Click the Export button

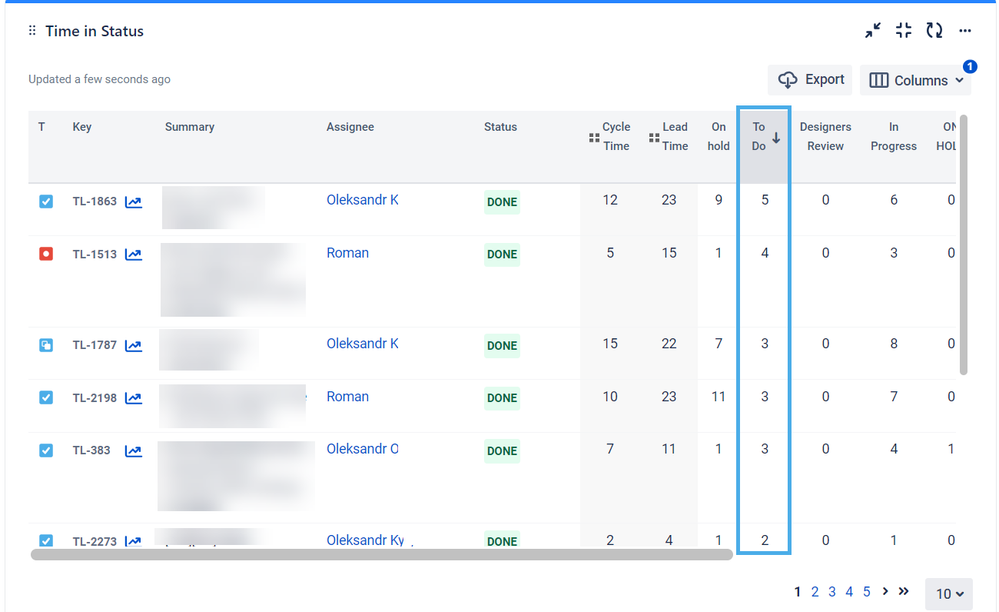coord(811,80)
